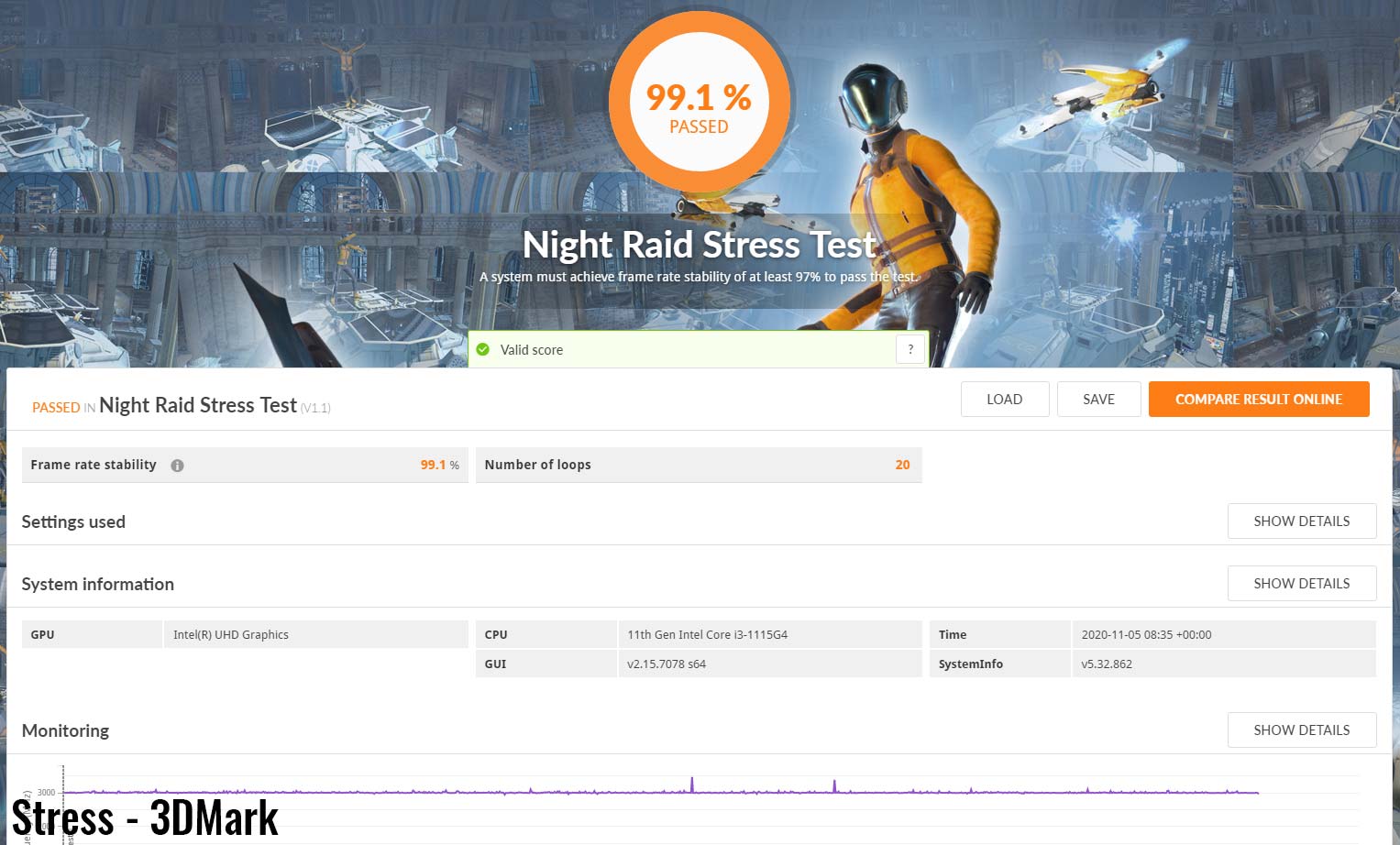Image resolution: width=1400 pixels, height=845 pixels.
Task: Select the 11th Gen Intel Core CPU value
Action: [x=707, y=634]
